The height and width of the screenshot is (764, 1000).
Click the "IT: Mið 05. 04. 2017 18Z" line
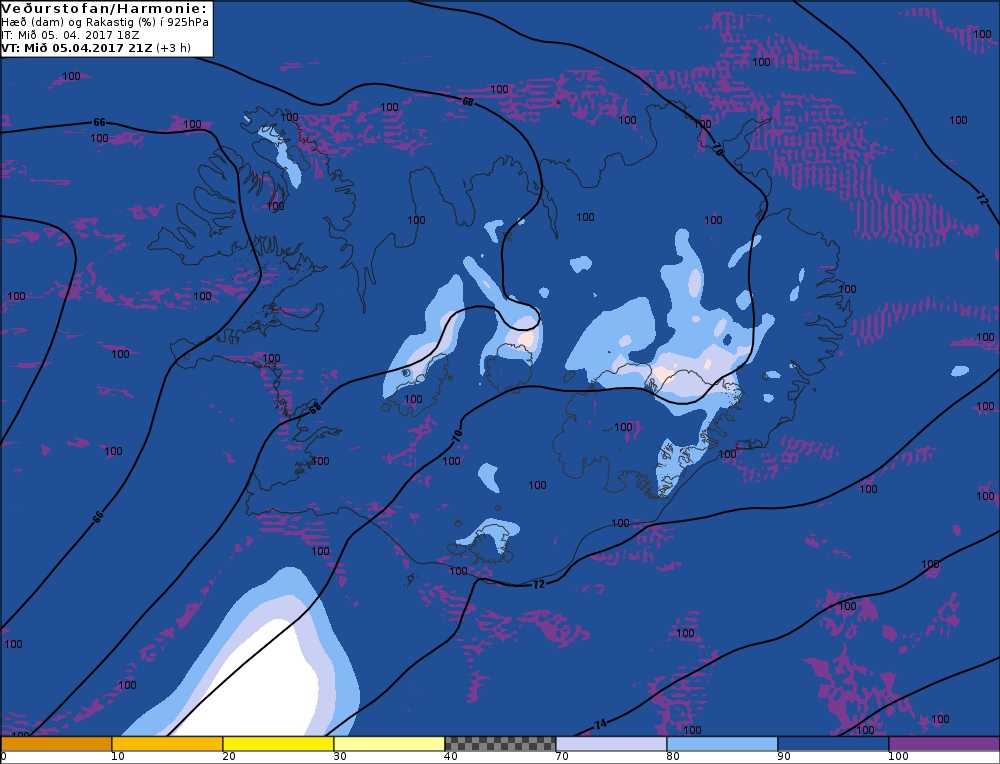(x=70, y=35)
